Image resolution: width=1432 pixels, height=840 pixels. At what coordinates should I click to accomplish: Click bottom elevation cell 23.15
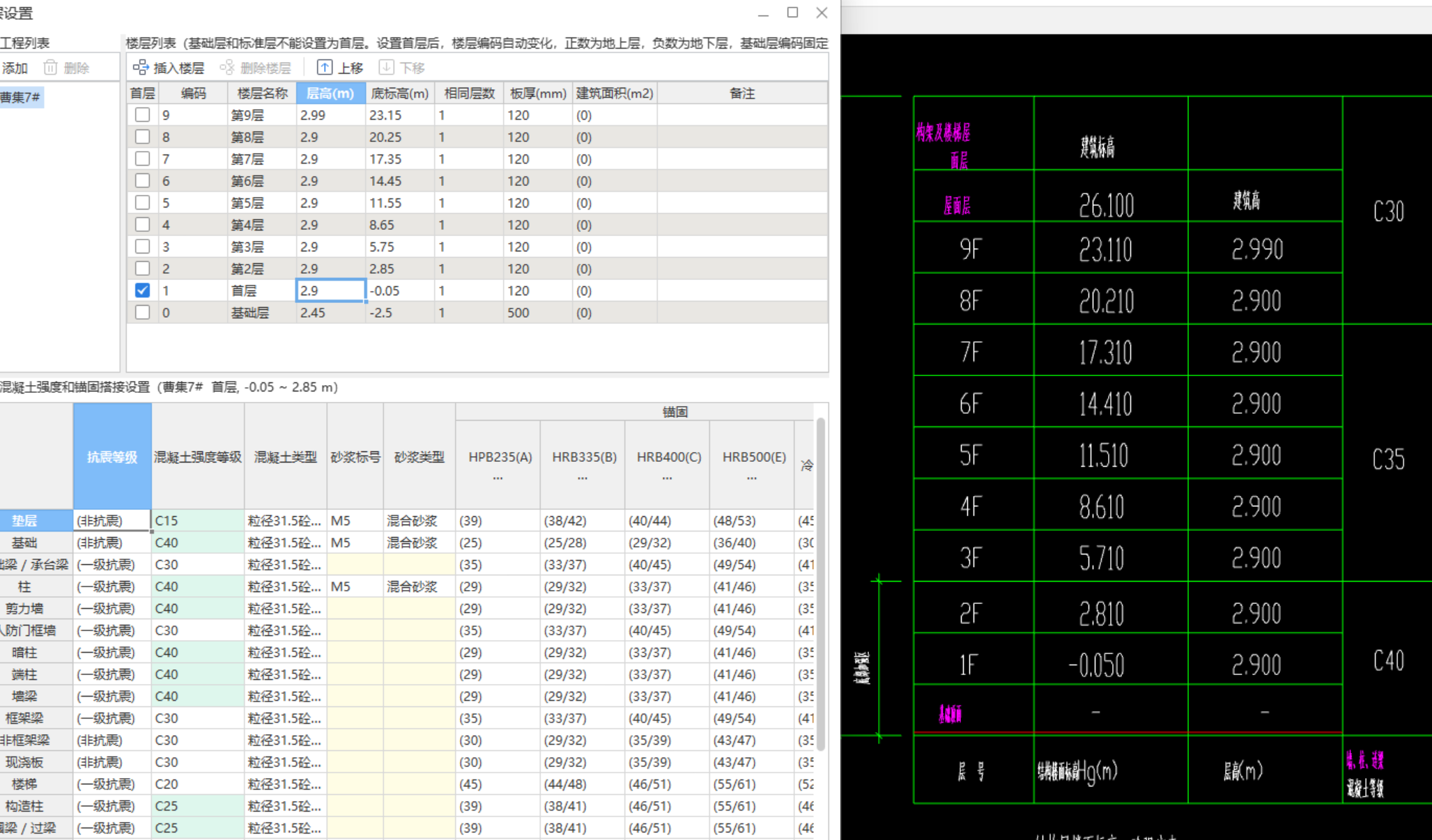click(x=400, y=115)
